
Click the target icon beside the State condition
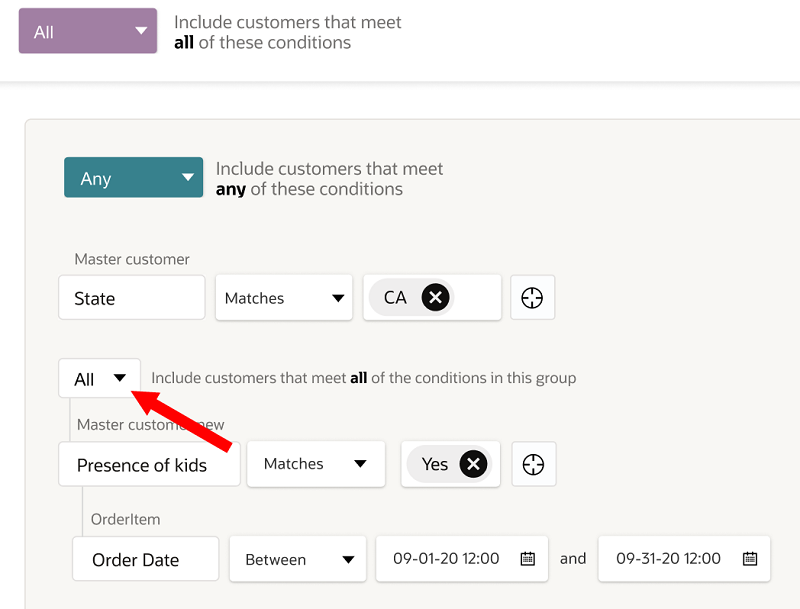click(x=532, y=298)
